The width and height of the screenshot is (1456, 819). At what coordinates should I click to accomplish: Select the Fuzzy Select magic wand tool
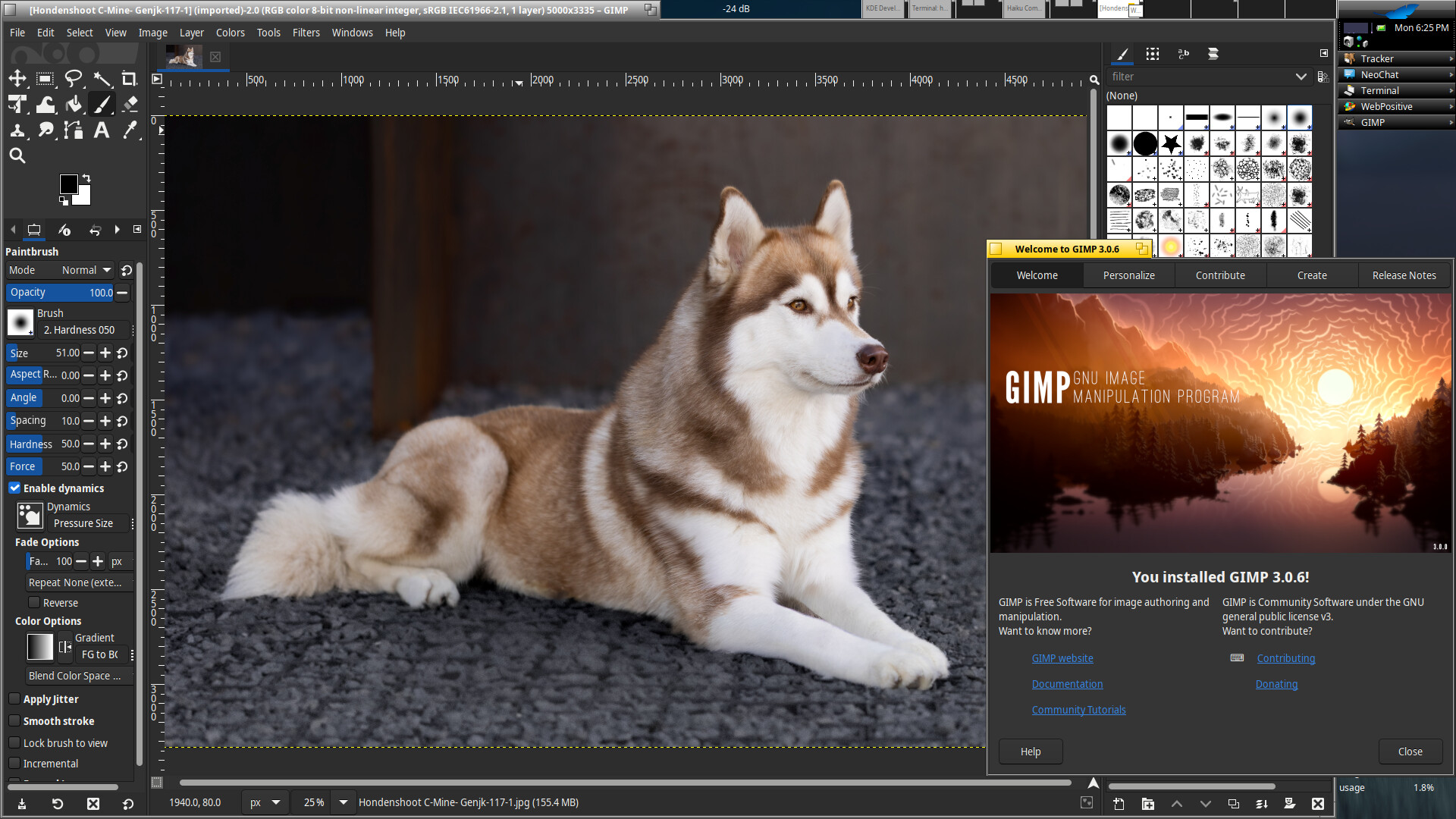click(x=102, y=79)
